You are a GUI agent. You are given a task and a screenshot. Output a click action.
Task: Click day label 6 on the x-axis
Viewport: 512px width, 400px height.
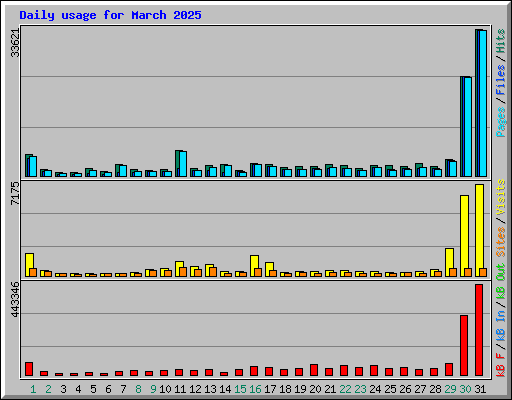tap(108, 389)
